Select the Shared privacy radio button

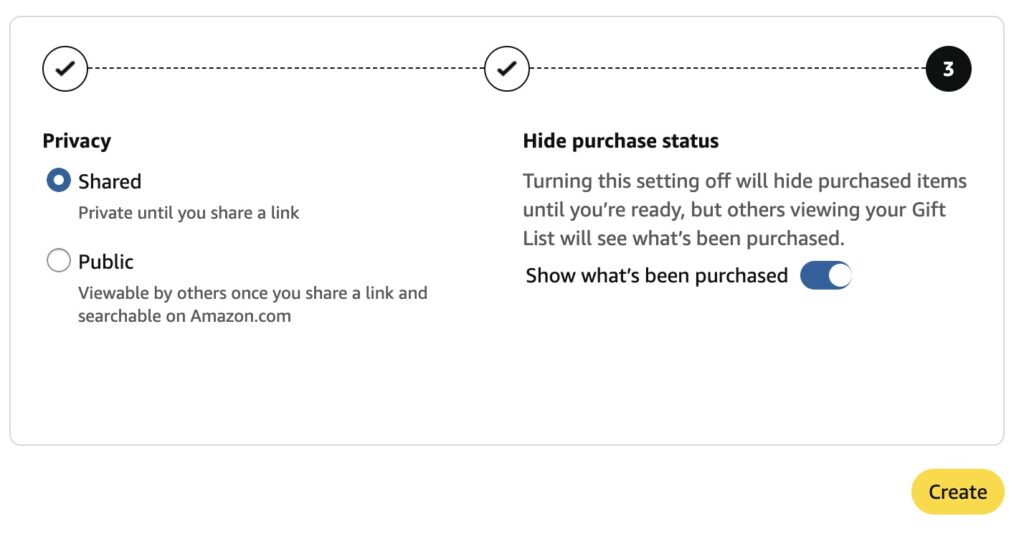[59, 181]
